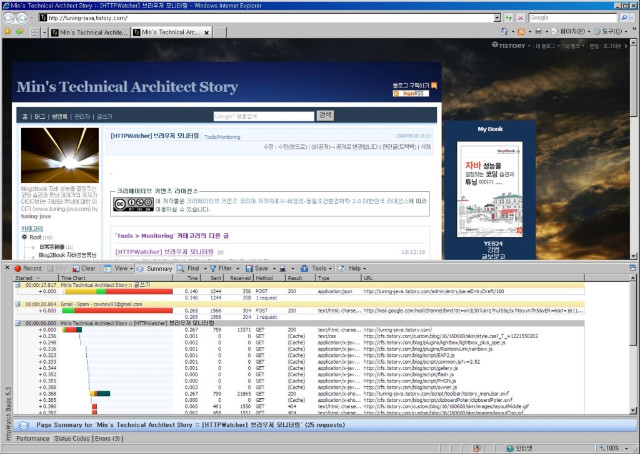Viewport: 640px width, 454px height.
Task: Toggle the HttpWatch Summary button
Action: tap(154, 268)
